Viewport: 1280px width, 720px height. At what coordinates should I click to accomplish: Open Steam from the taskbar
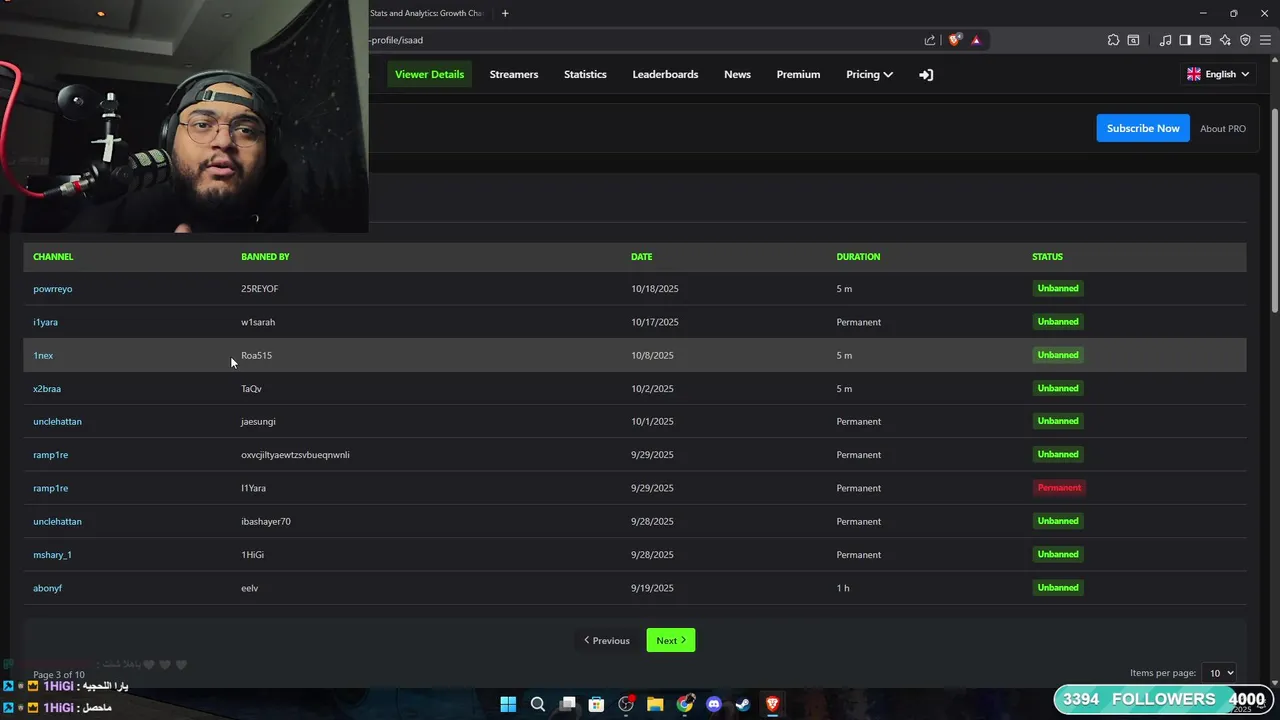point(743,704)
